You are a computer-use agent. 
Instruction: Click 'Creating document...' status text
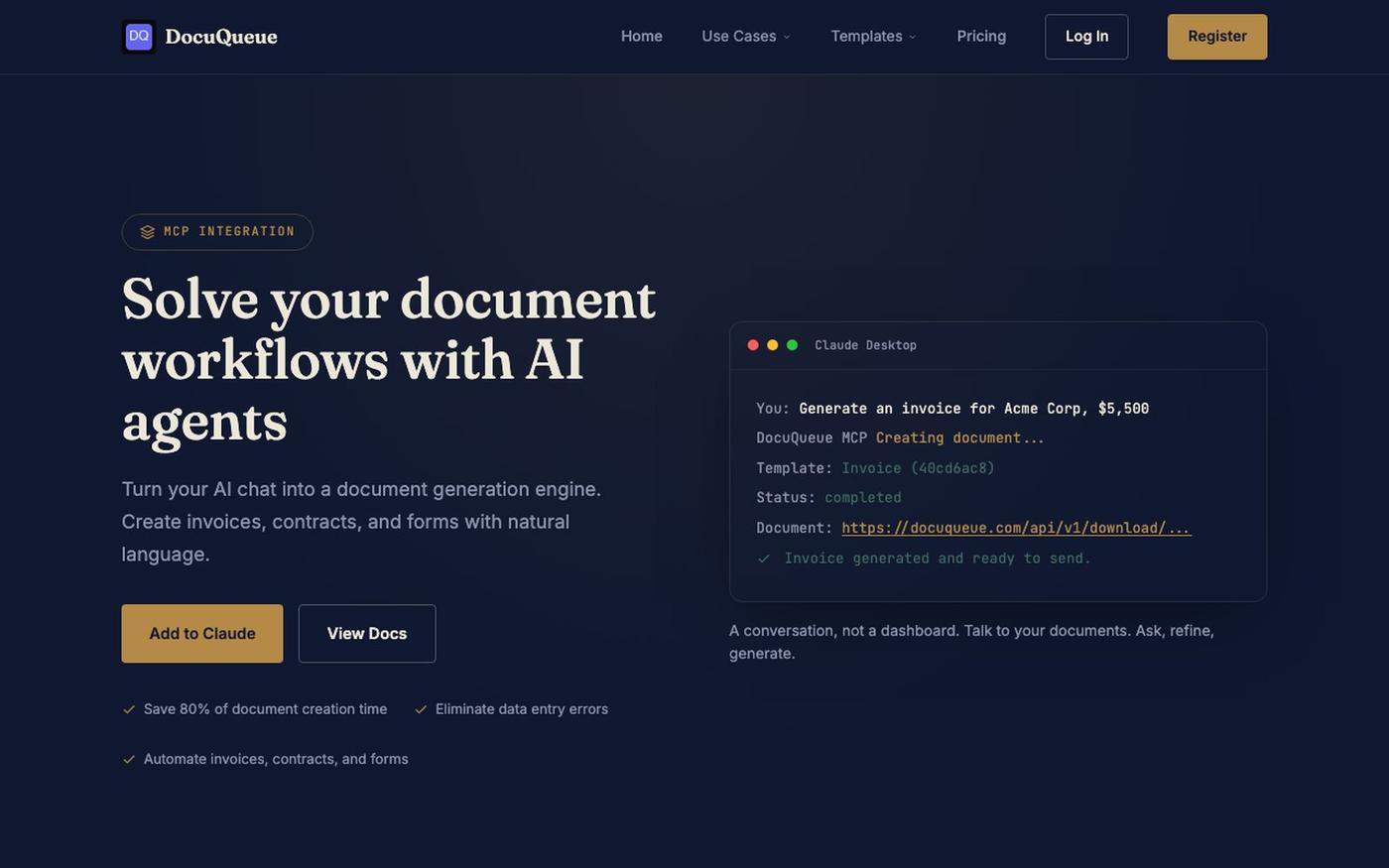(959, 437)
